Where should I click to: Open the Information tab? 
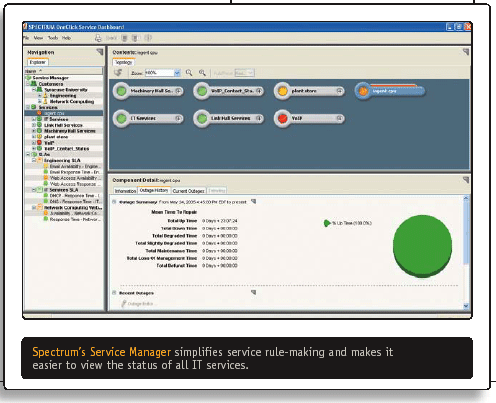click(125, 191)
